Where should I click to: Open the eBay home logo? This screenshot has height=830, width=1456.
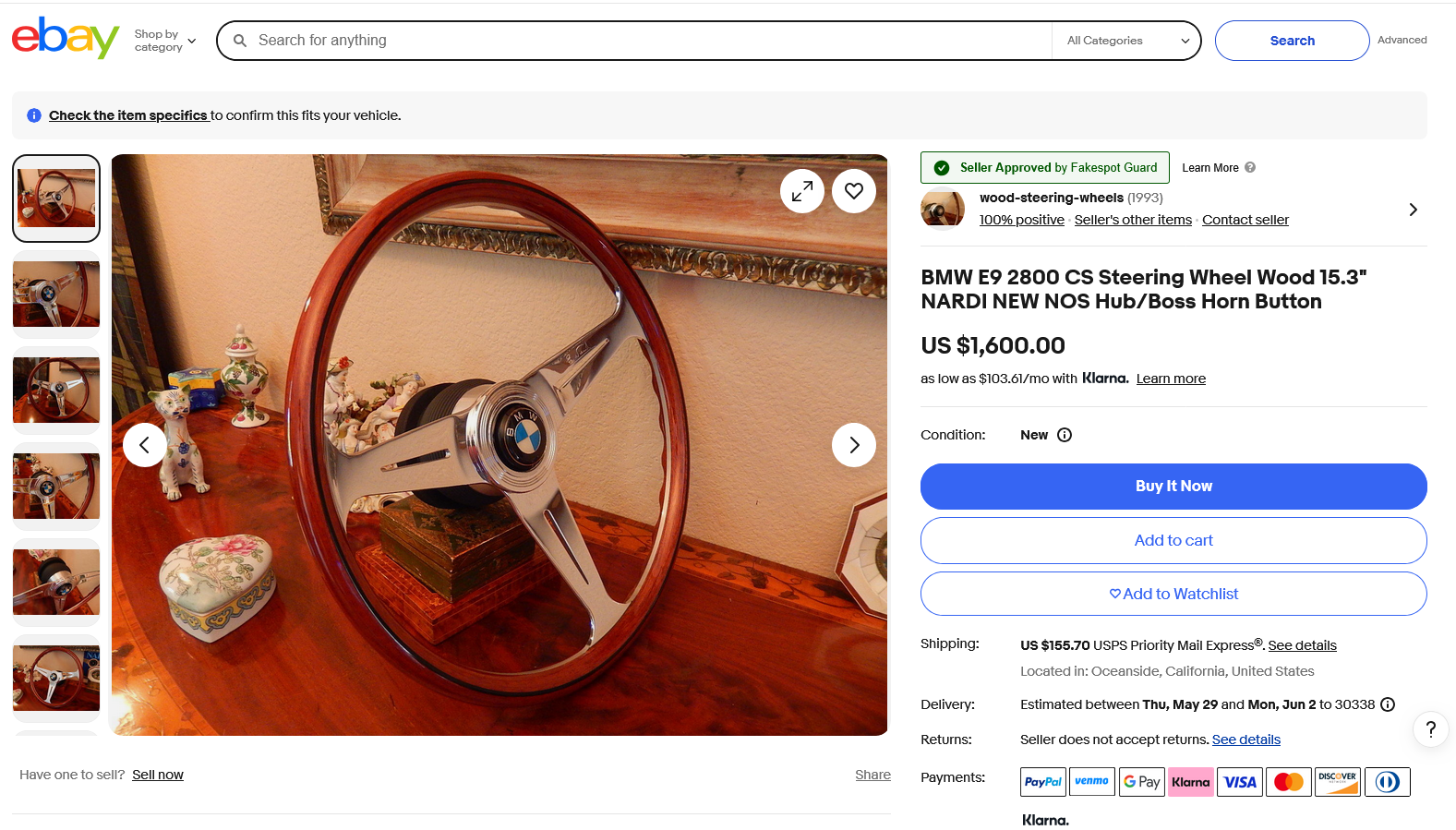[x=66, y=38]
